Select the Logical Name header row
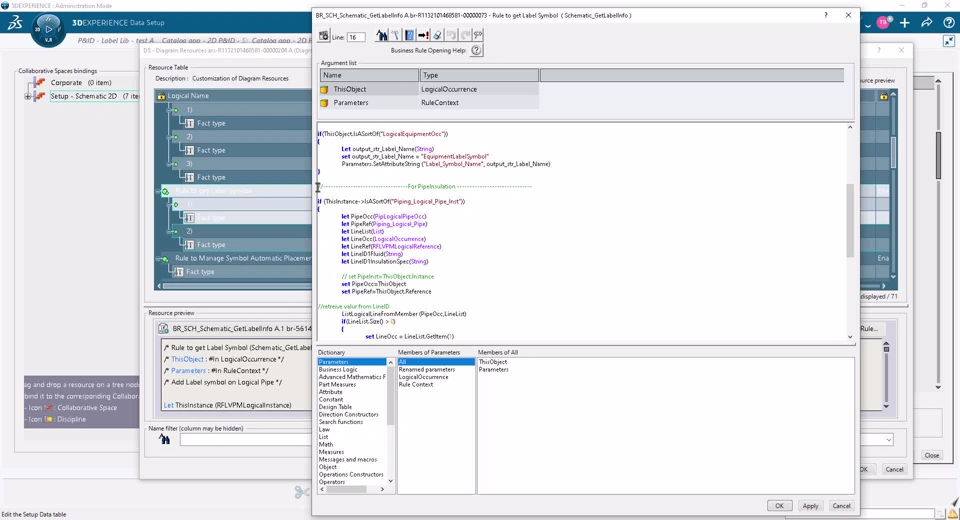The width and height of the screenshot is (960, 520). (x=234, y=96)
